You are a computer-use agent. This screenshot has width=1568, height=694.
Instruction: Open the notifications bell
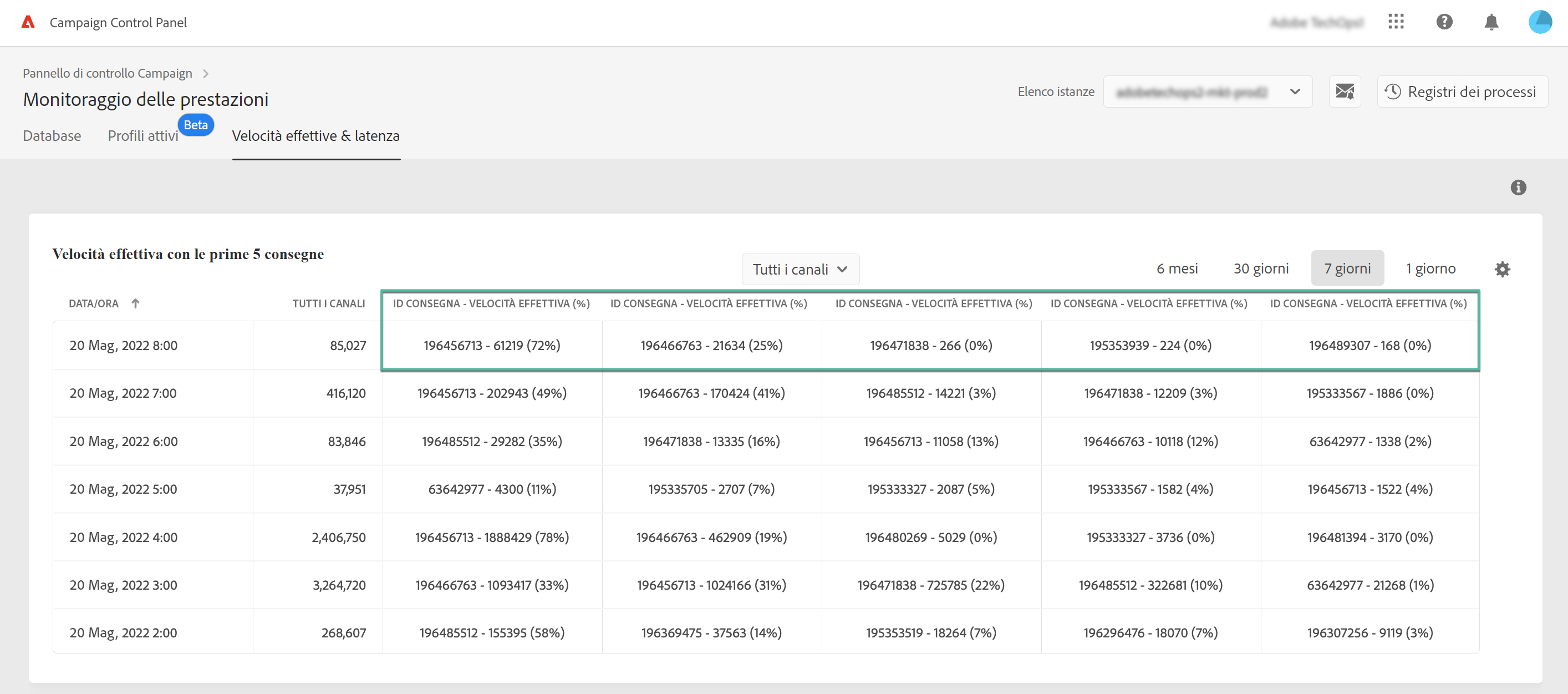pyautogui.click(x=1491, y=23)
